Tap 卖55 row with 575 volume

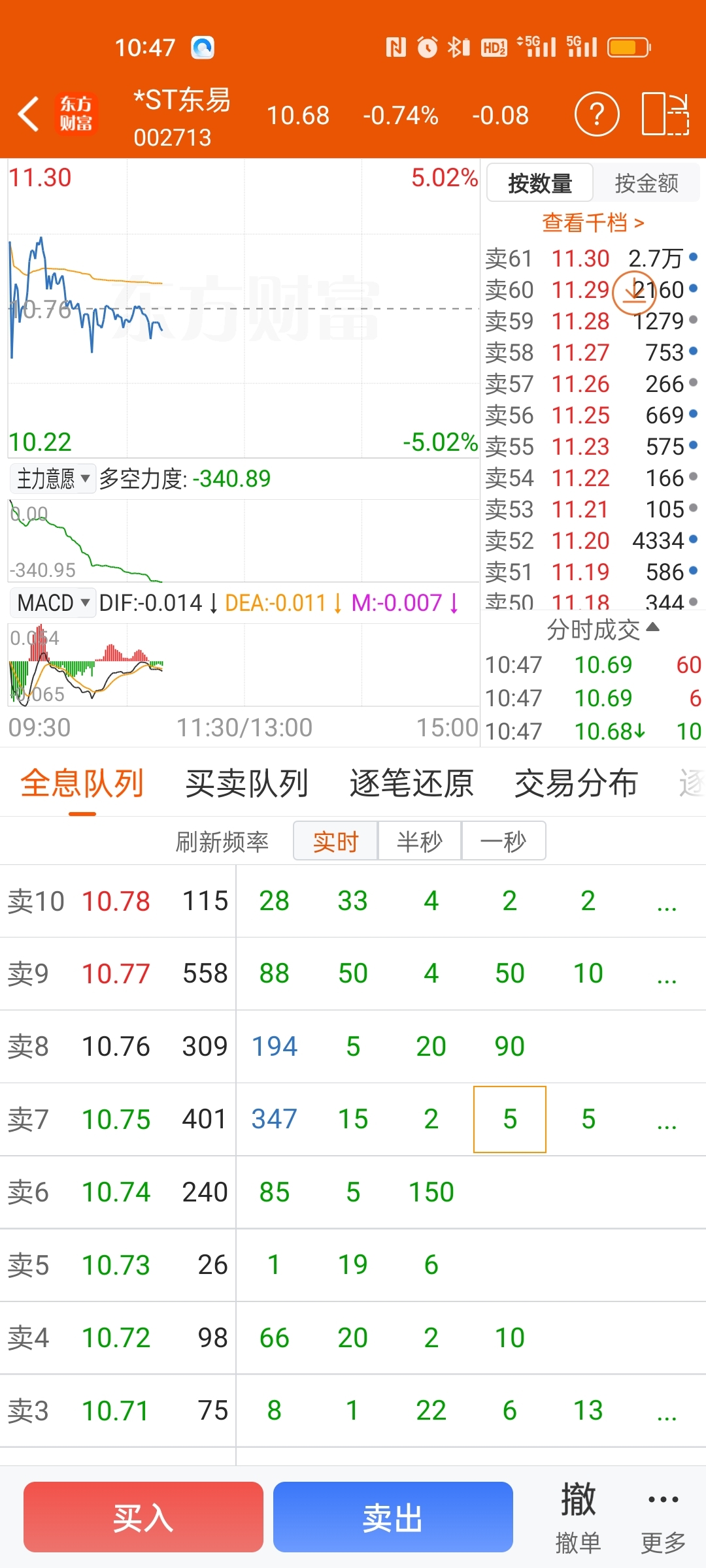click(592, 446)
